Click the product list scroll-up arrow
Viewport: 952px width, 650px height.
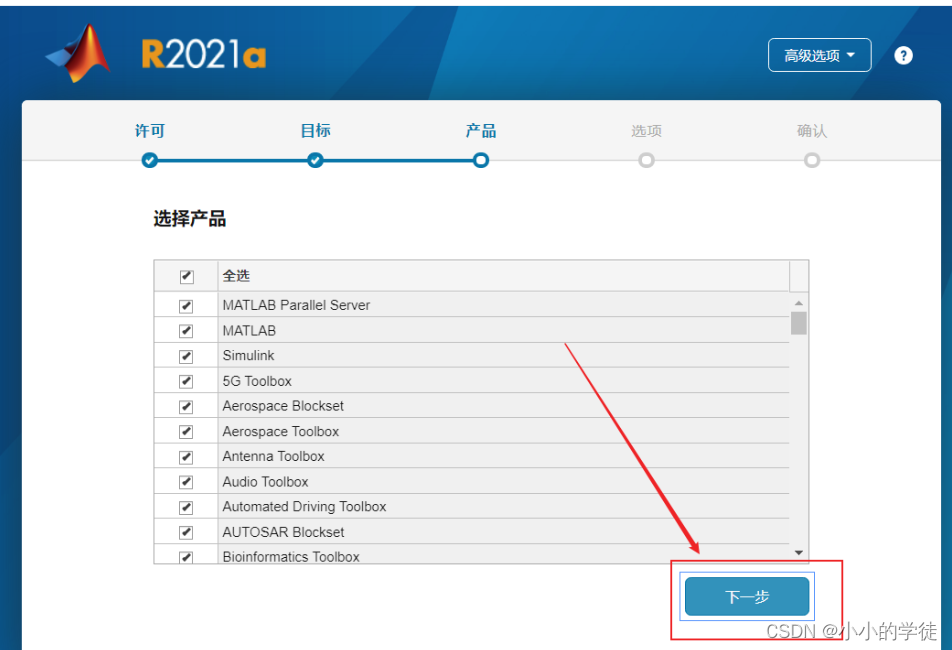pyautogui.click(x=798, y=303)
